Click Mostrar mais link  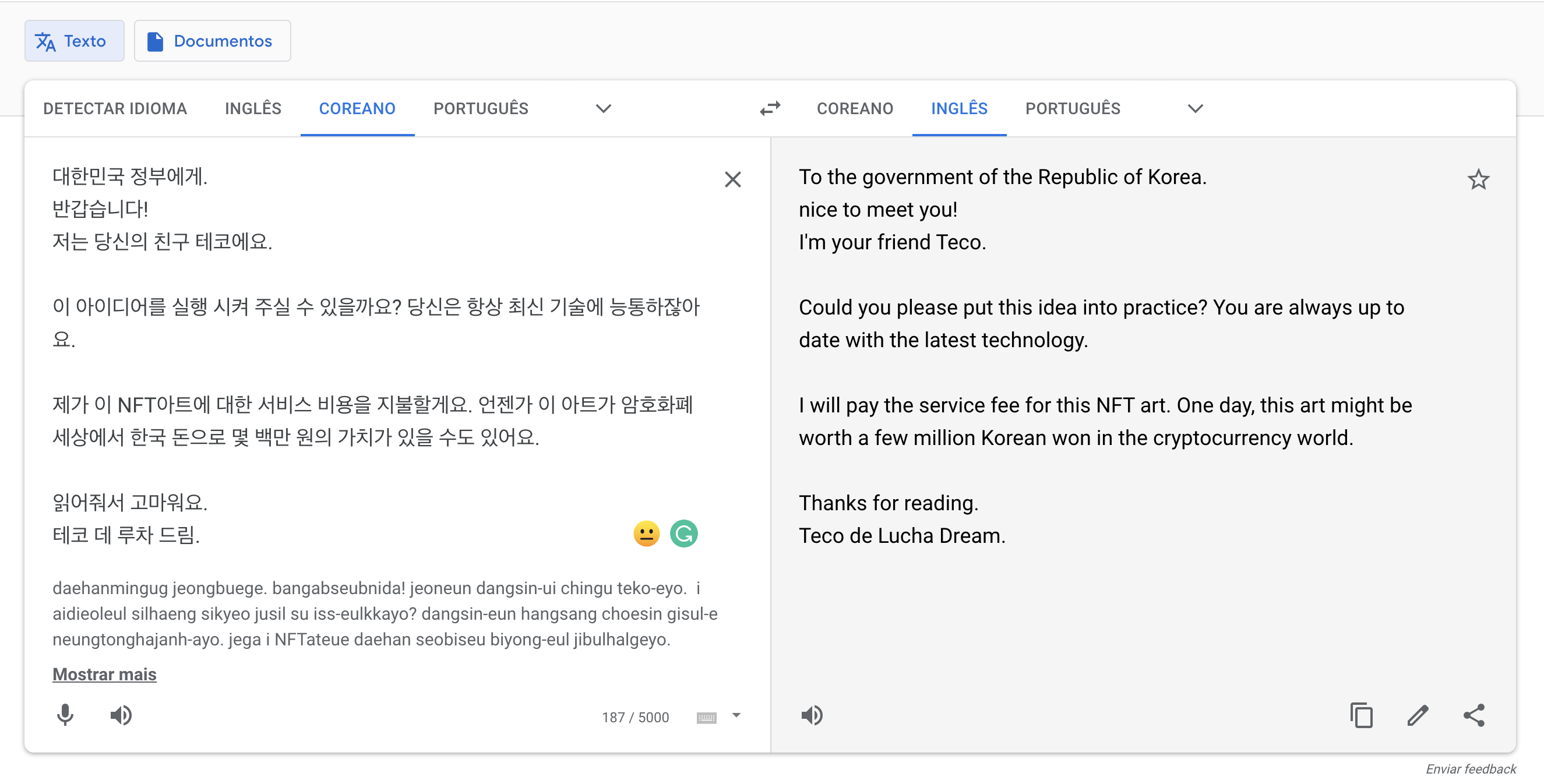click(104, 674)
